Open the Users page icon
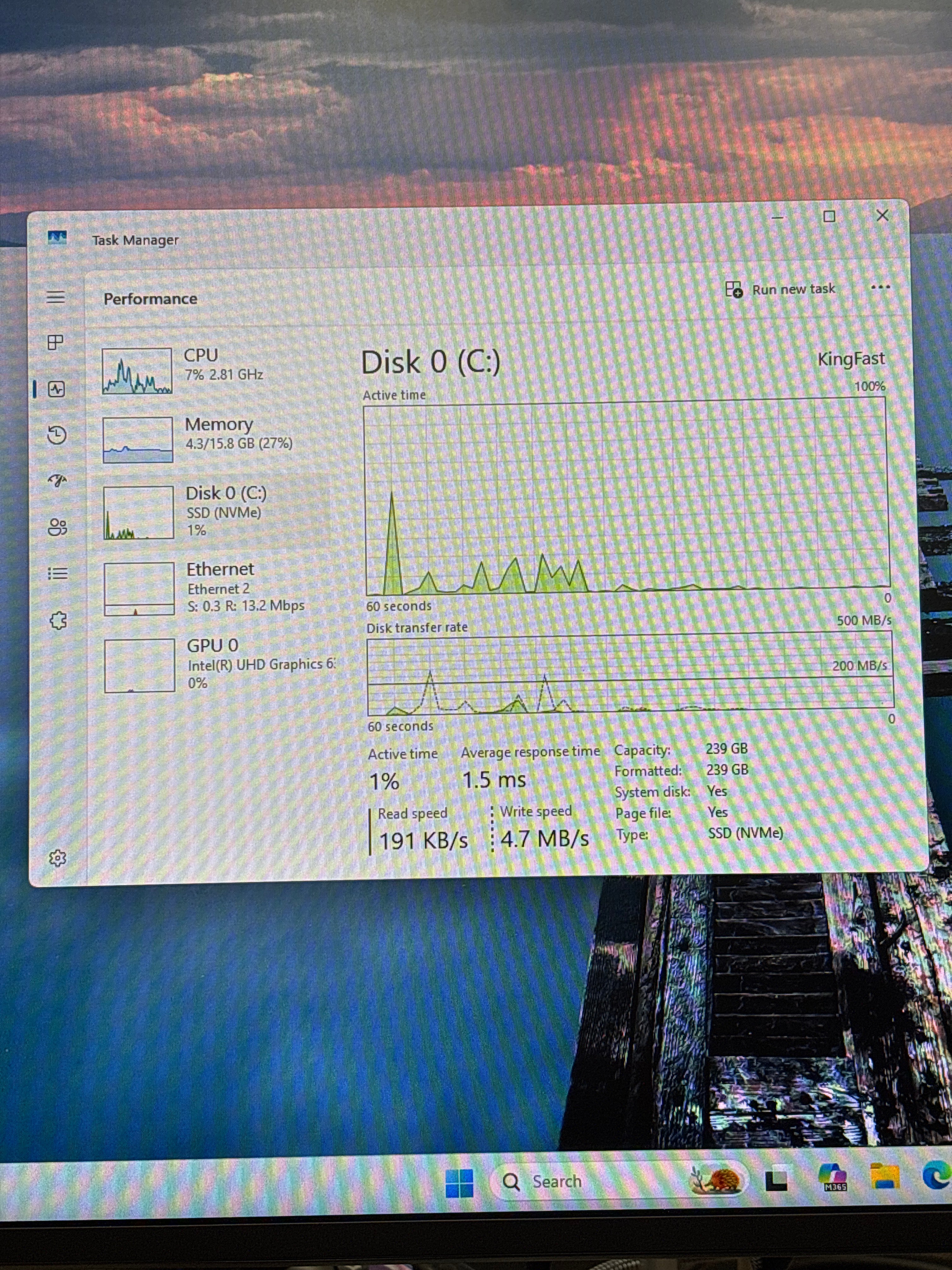The image size is (952, 1270). pyautogui.click(x=57, y=527)
